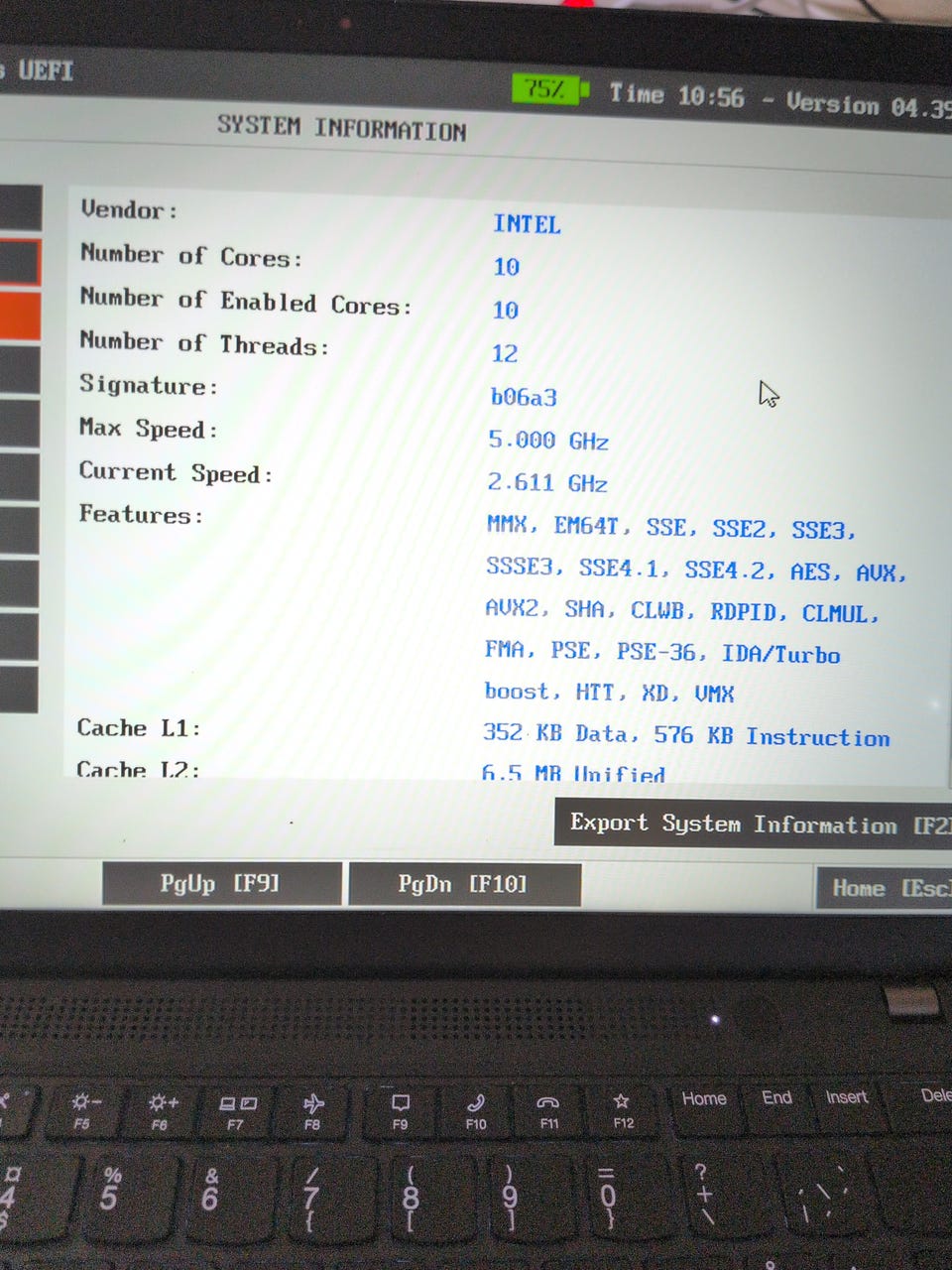Click the Home [Esc] button
This screenshot has height=1270, width=952.
[884, 888]
